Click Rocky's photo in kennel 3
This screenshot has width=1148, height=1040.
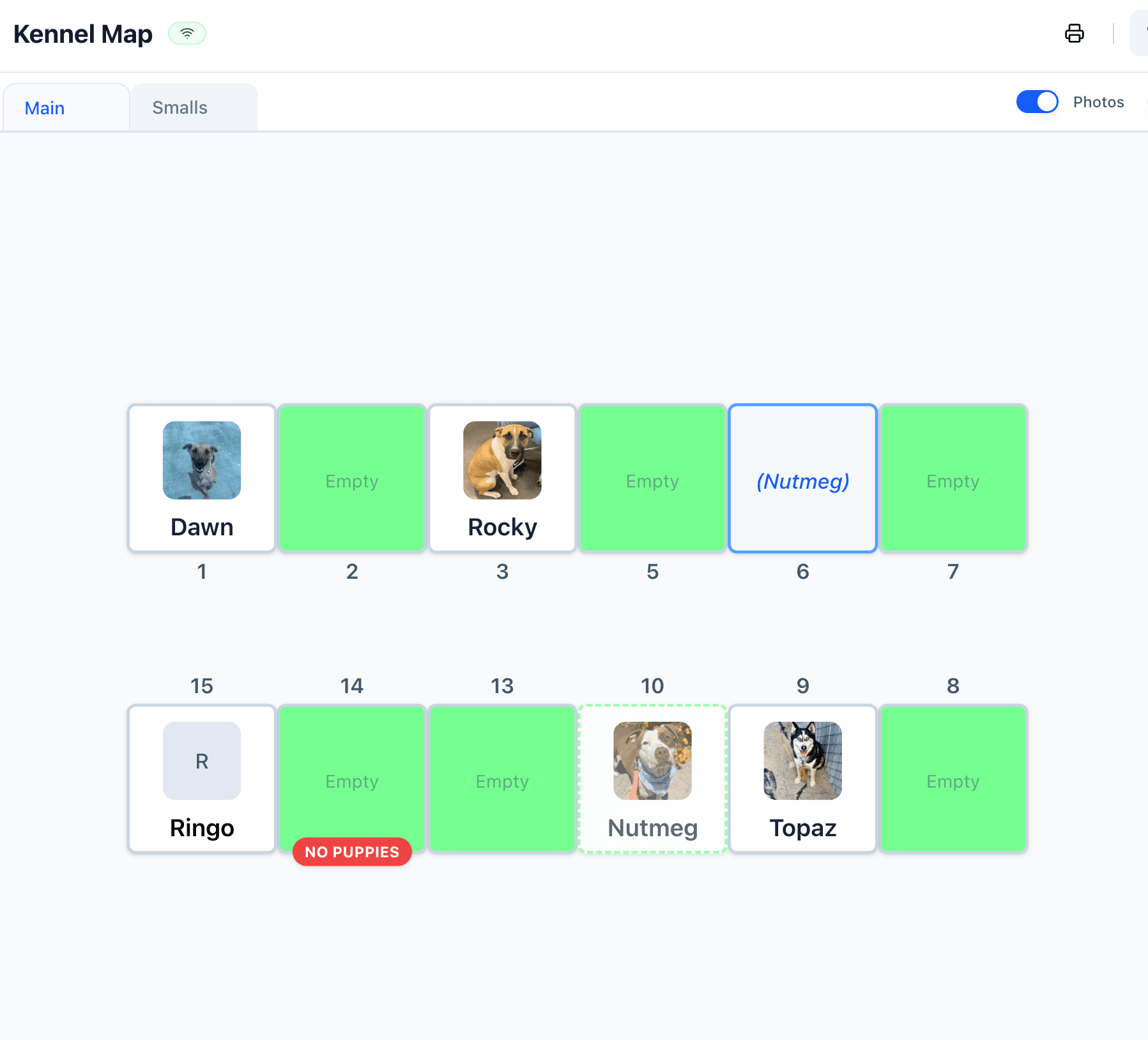click(502, 461)
